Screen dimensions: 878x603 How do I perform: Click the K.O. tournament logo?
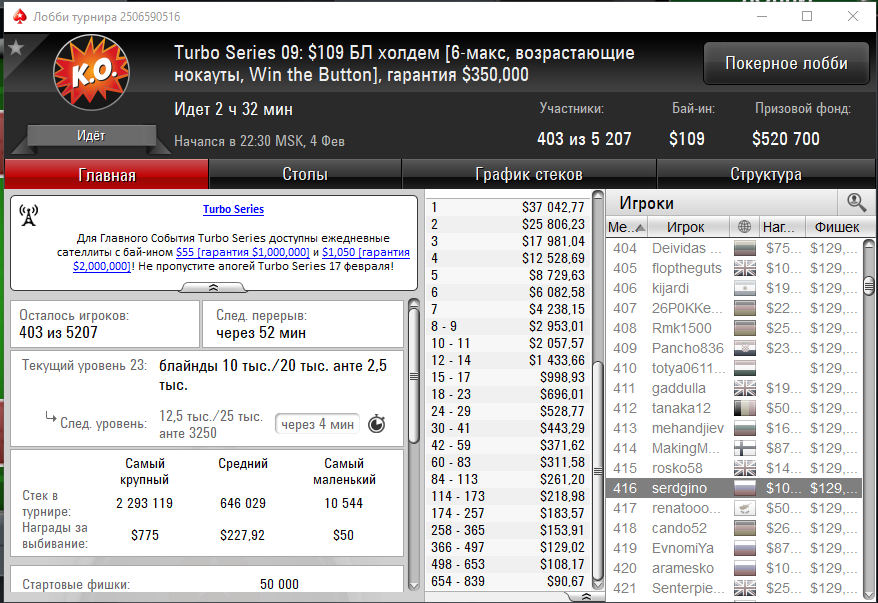pyautogui.click(x=92, y=72)
